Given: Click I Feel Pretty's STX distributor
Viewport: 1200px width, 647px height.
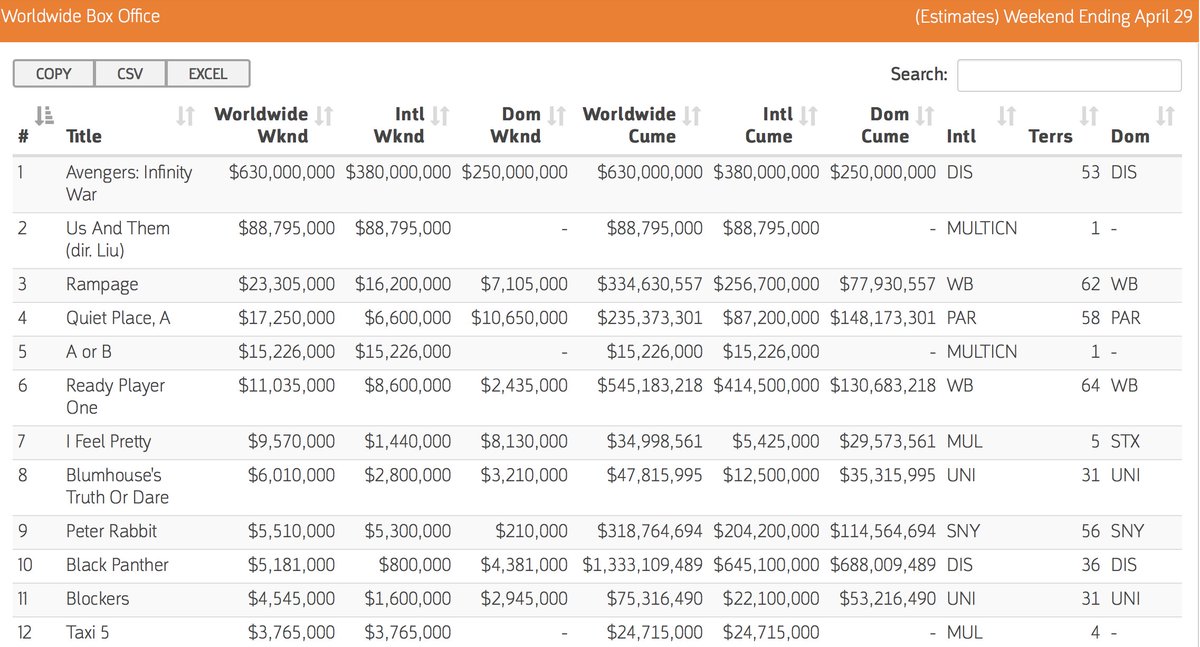Looking at the screenshot, I should coord(1125,442).
